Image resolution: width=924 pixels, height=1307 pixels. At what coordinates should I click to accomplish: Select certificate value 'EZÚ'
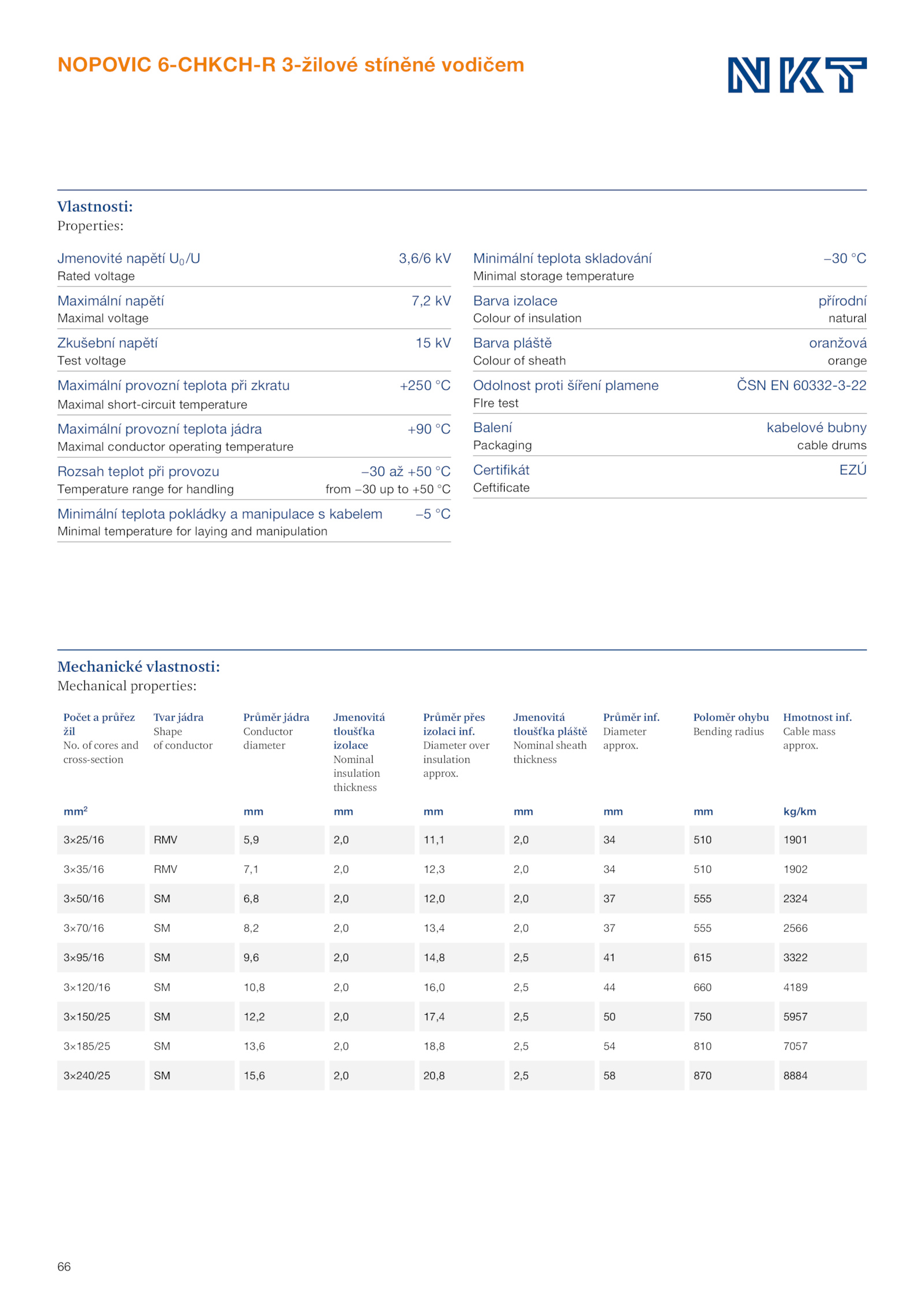click(x=853, y=470)
